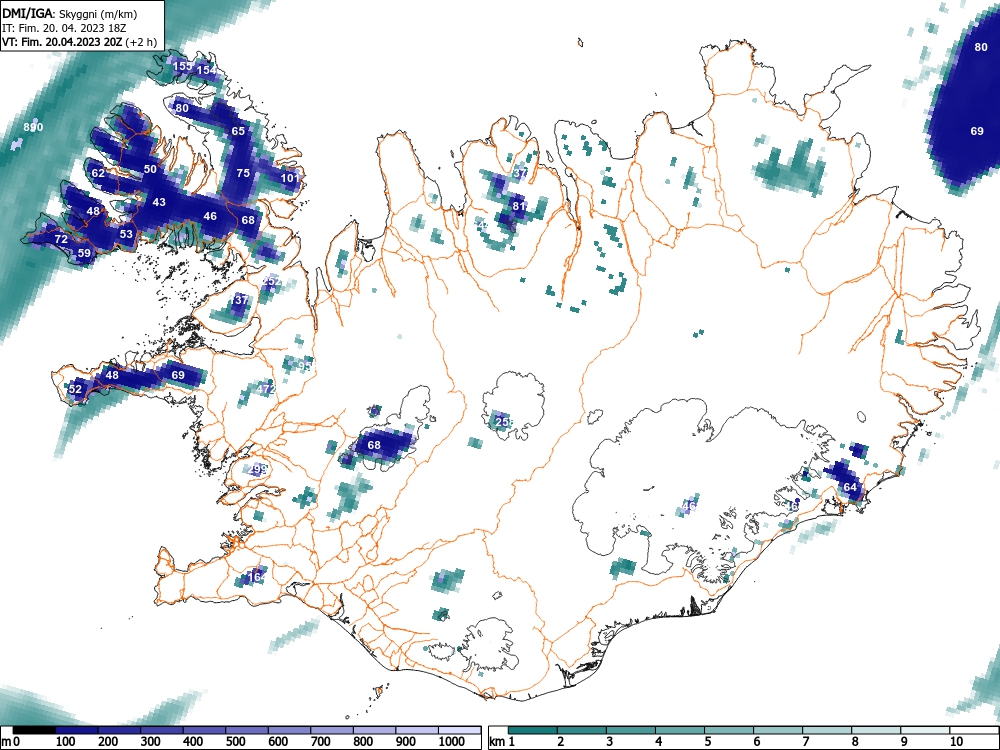Click the 'km 1' label on the kilometre legend

pyautogui.click(x=502, y=742)
